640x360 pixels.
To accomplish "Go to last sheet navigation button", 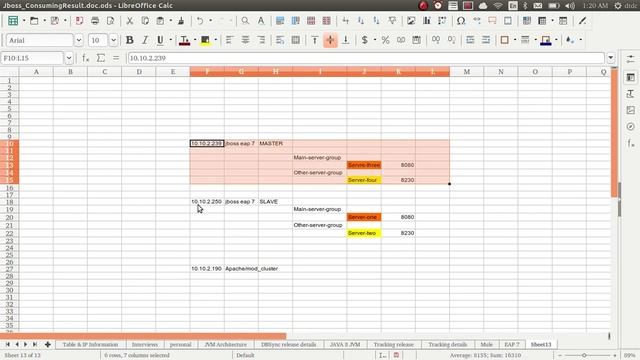I will point(35,344).
